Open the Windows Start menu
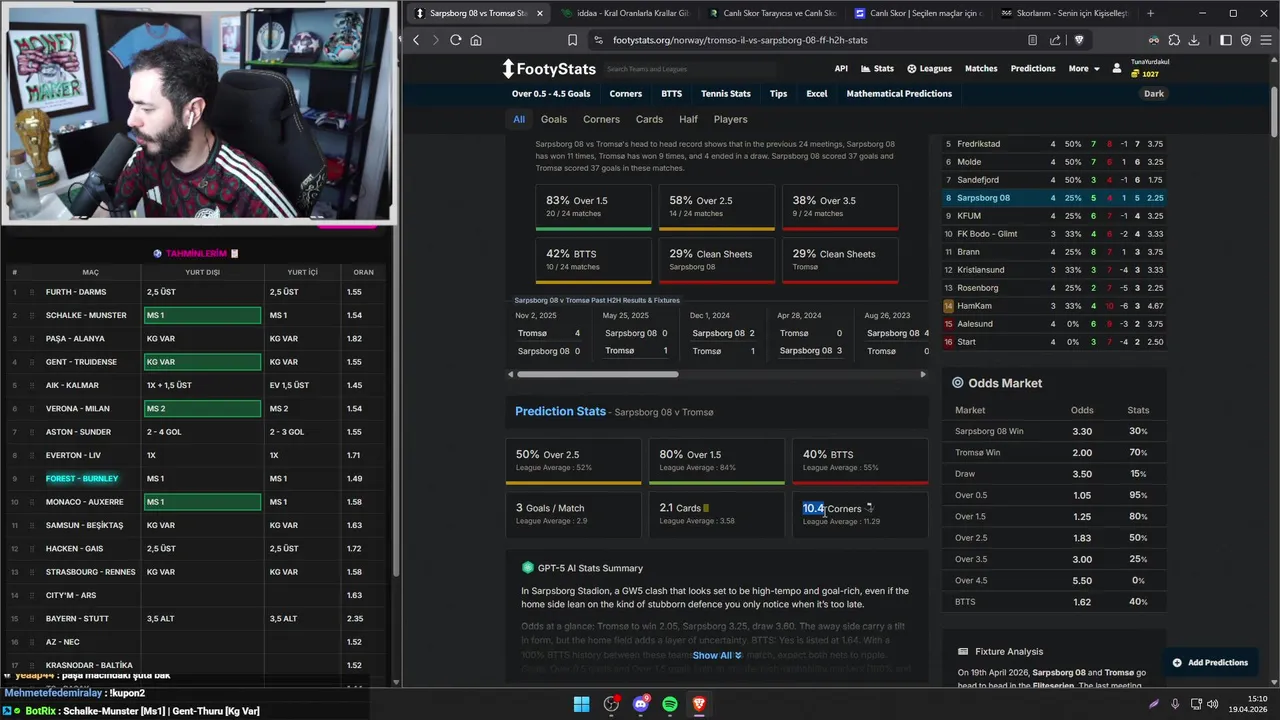 (581, 704)
